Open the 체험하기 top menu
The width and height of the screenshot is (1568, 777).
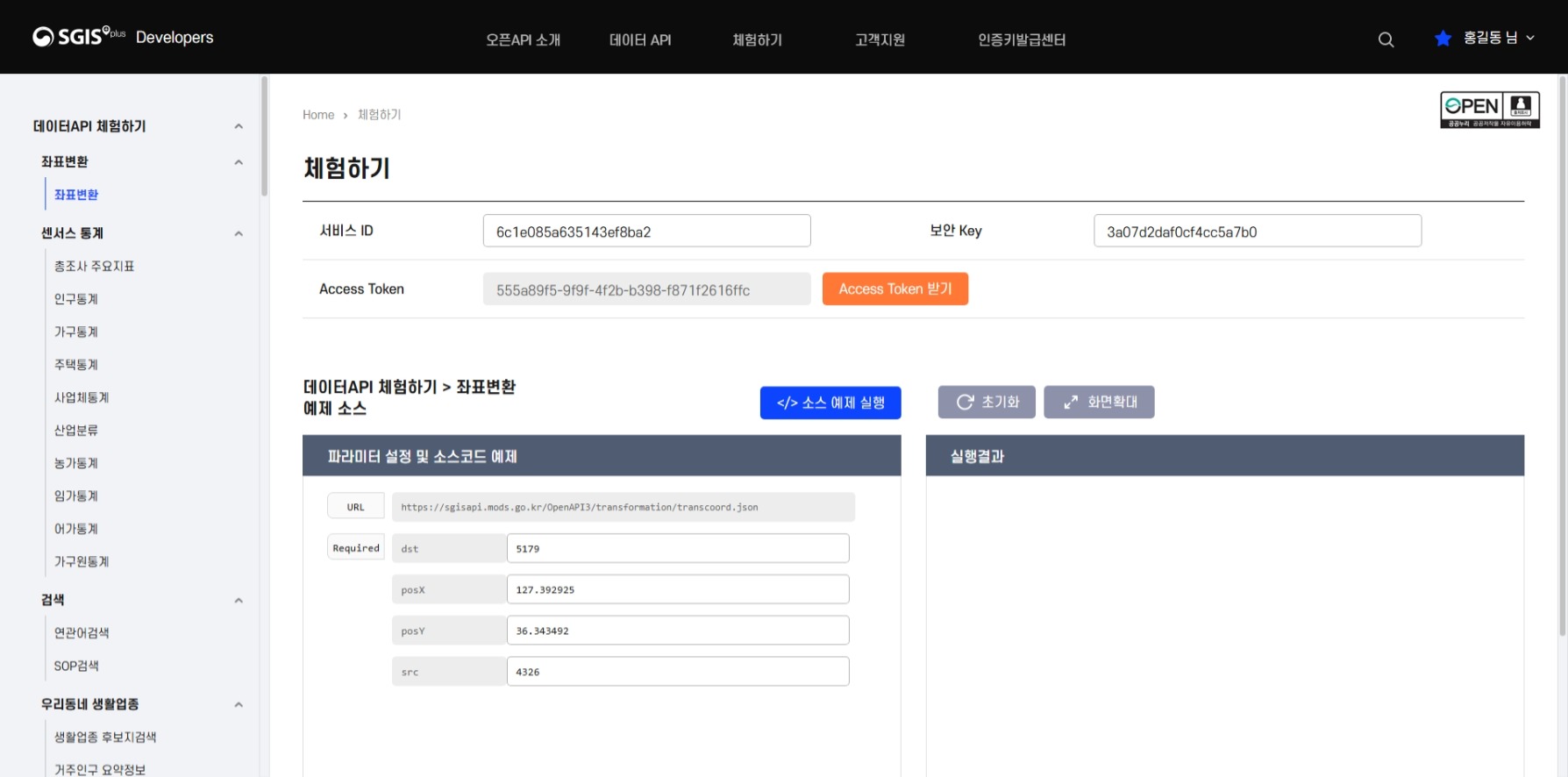757,39
